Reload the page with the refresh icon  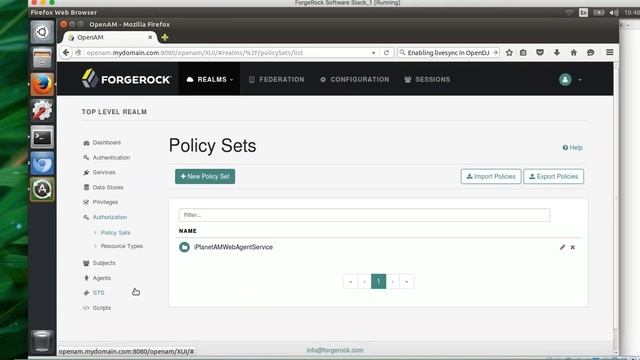click(x=386, y=53)
